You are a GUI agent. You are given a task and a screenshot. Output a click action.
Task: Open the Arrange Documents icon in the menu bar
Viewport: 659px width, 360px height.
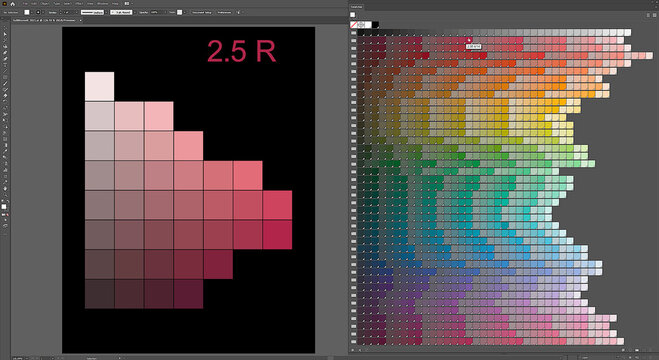click(x=127, y=4)
